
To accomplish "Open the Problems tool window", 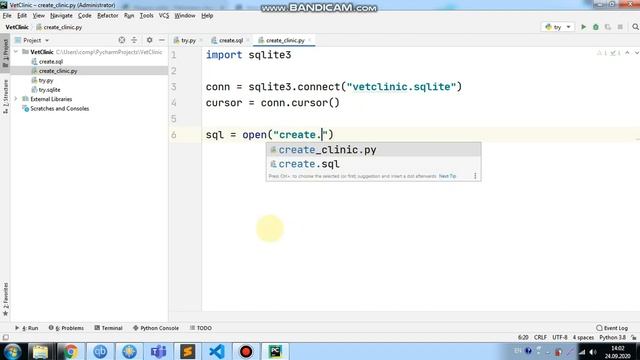I will coord(66,328).
